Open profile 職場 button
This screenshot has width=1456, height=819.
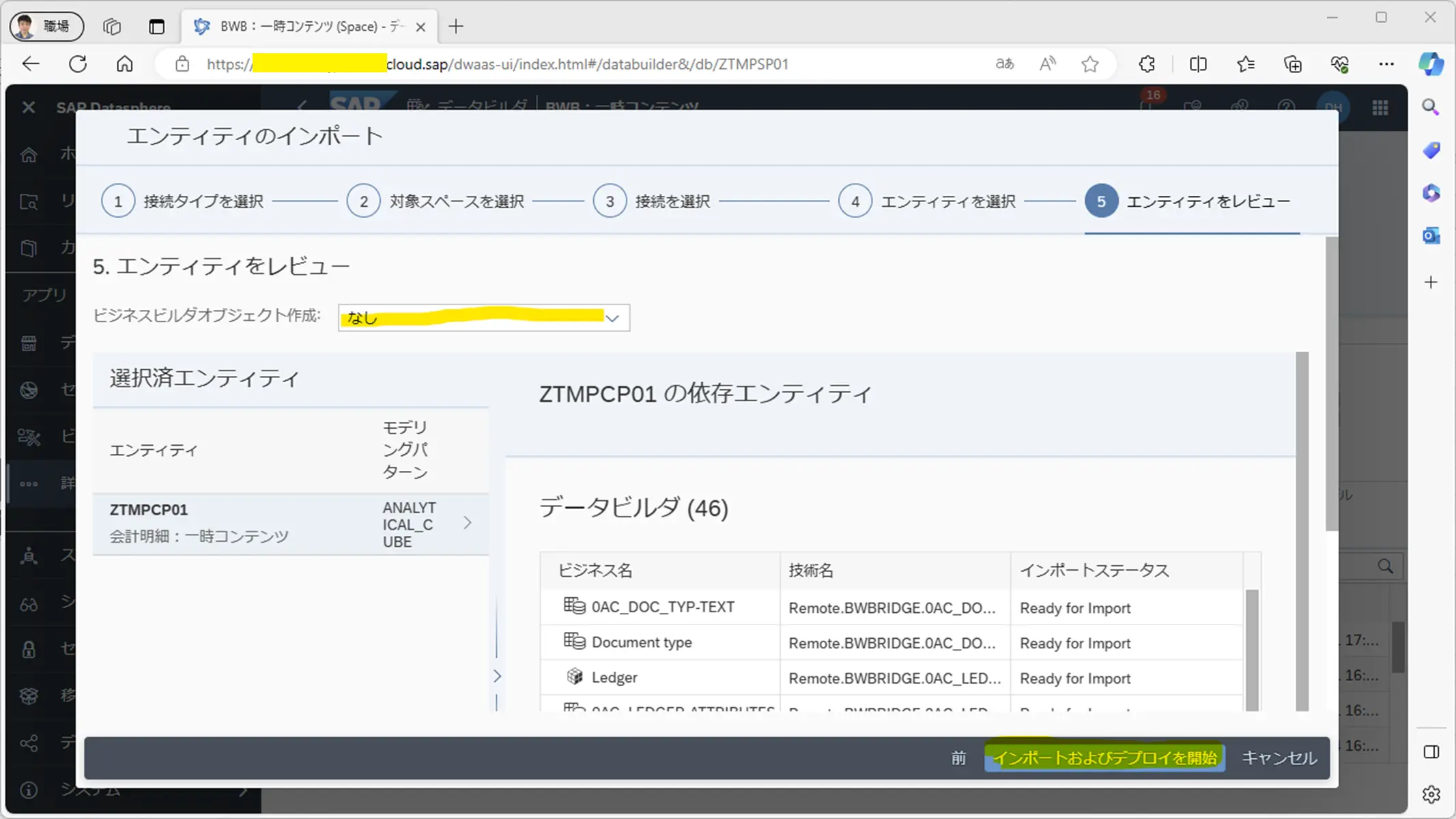pos(46,27)
